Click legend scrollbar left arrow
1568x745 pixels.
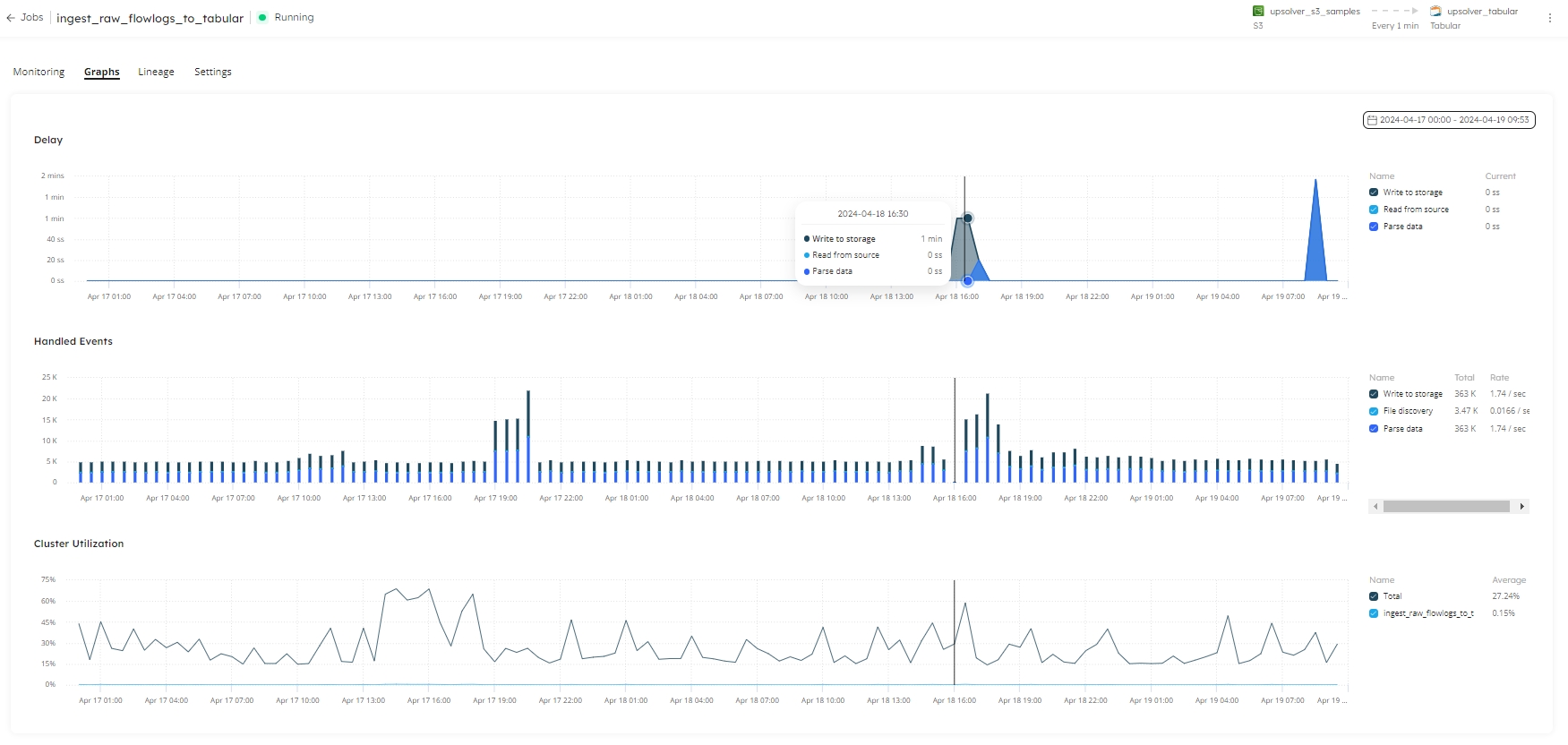tap(1375, 507)
